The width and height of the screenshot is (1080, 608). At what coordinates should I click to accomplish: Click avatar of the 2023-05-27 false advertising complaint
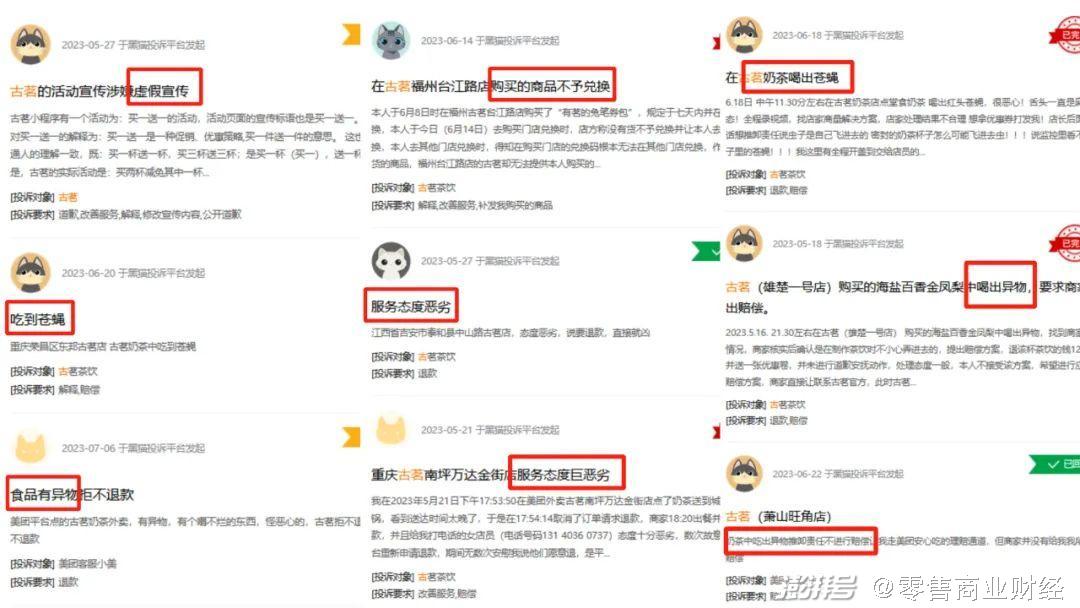tap(30, 45)
